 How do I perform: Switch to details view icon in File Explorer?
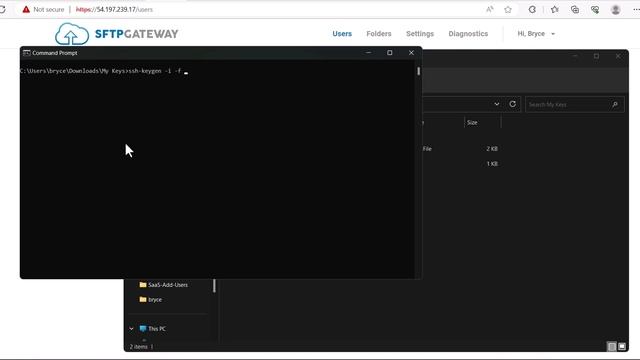(611, 347)
